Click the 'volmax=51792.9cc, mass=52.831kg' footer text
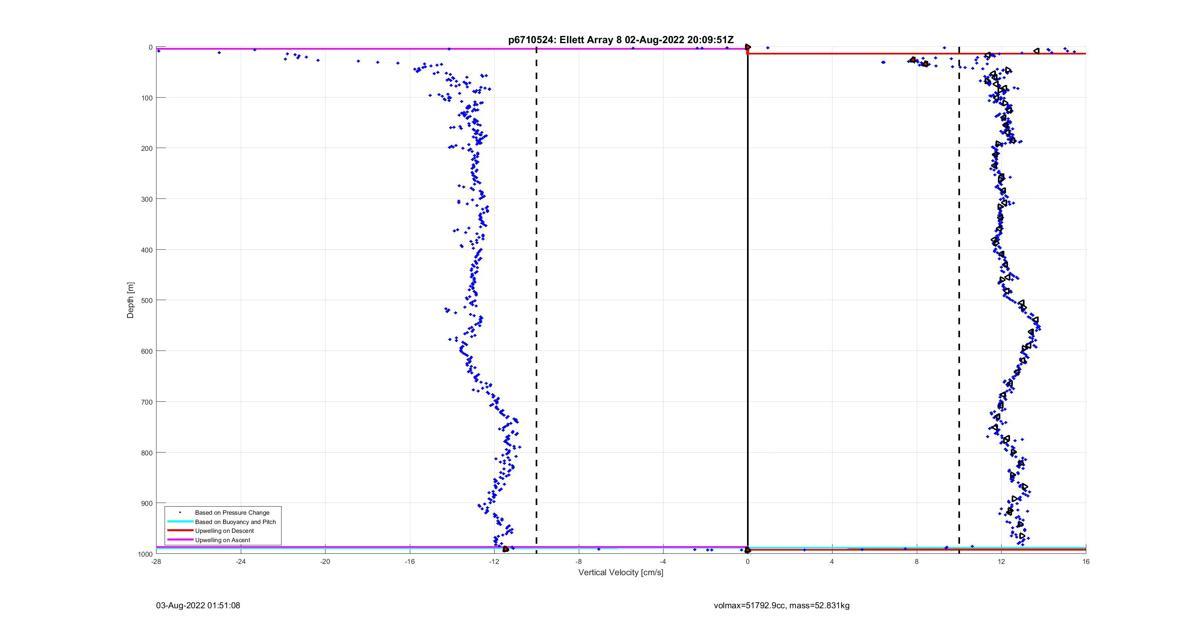The height and width of the screenshot is (622, 1200). click(x=781, y=605)
